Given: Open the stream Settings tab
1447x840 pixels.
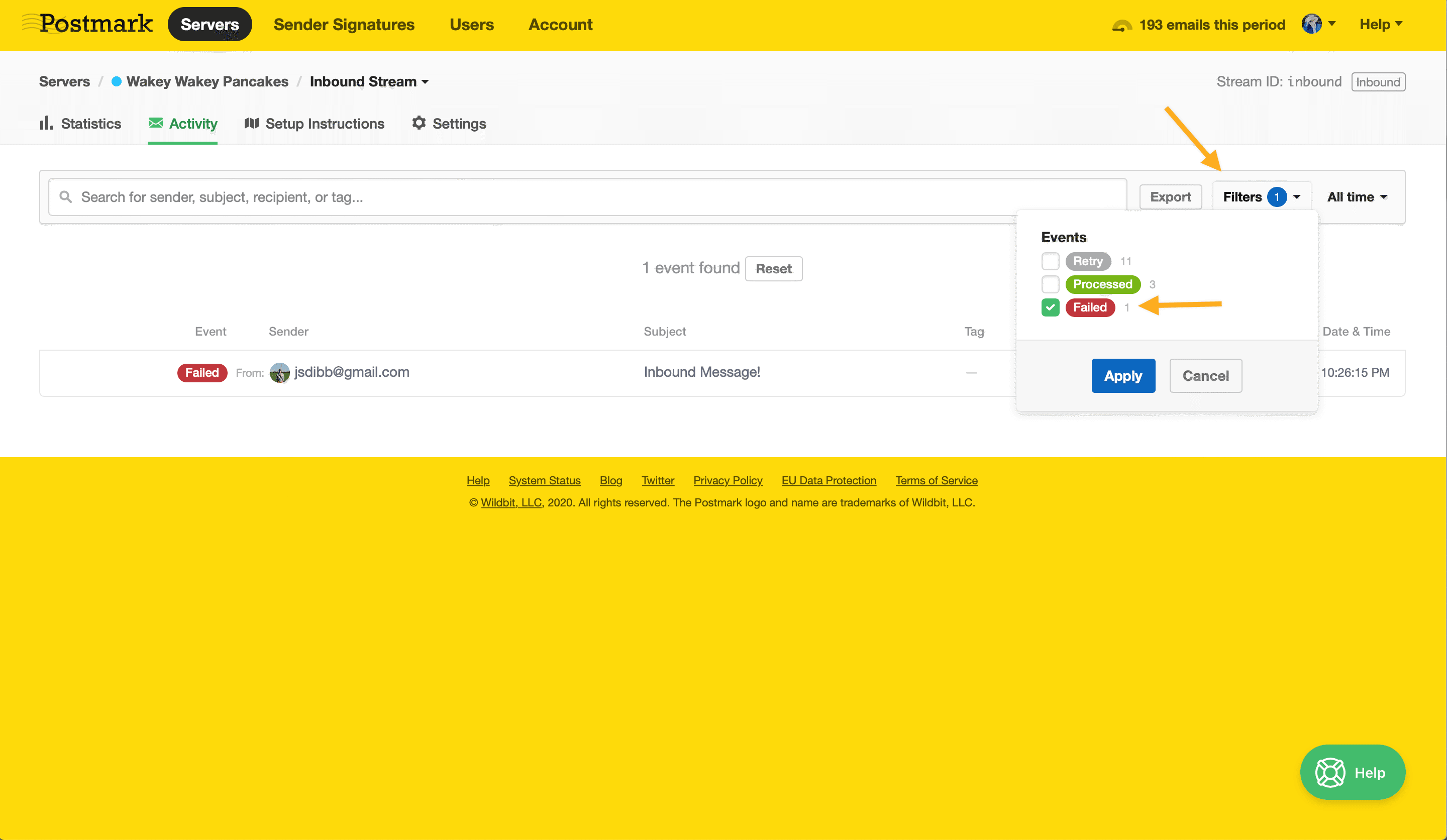Looking at the screenshot, I should click(x=449, y=124).
